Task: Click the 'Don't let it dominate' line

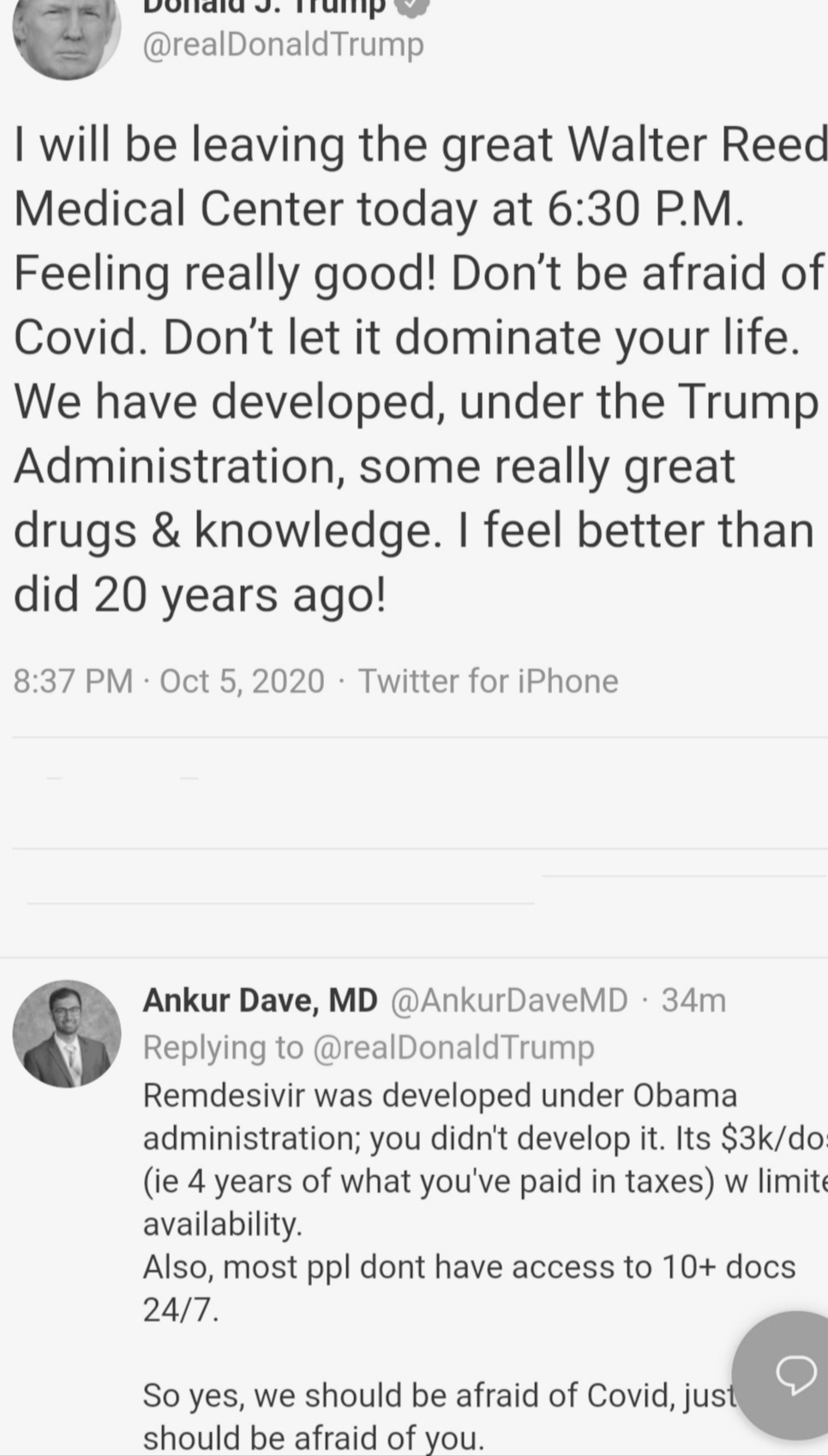Action: coord(407,337)
